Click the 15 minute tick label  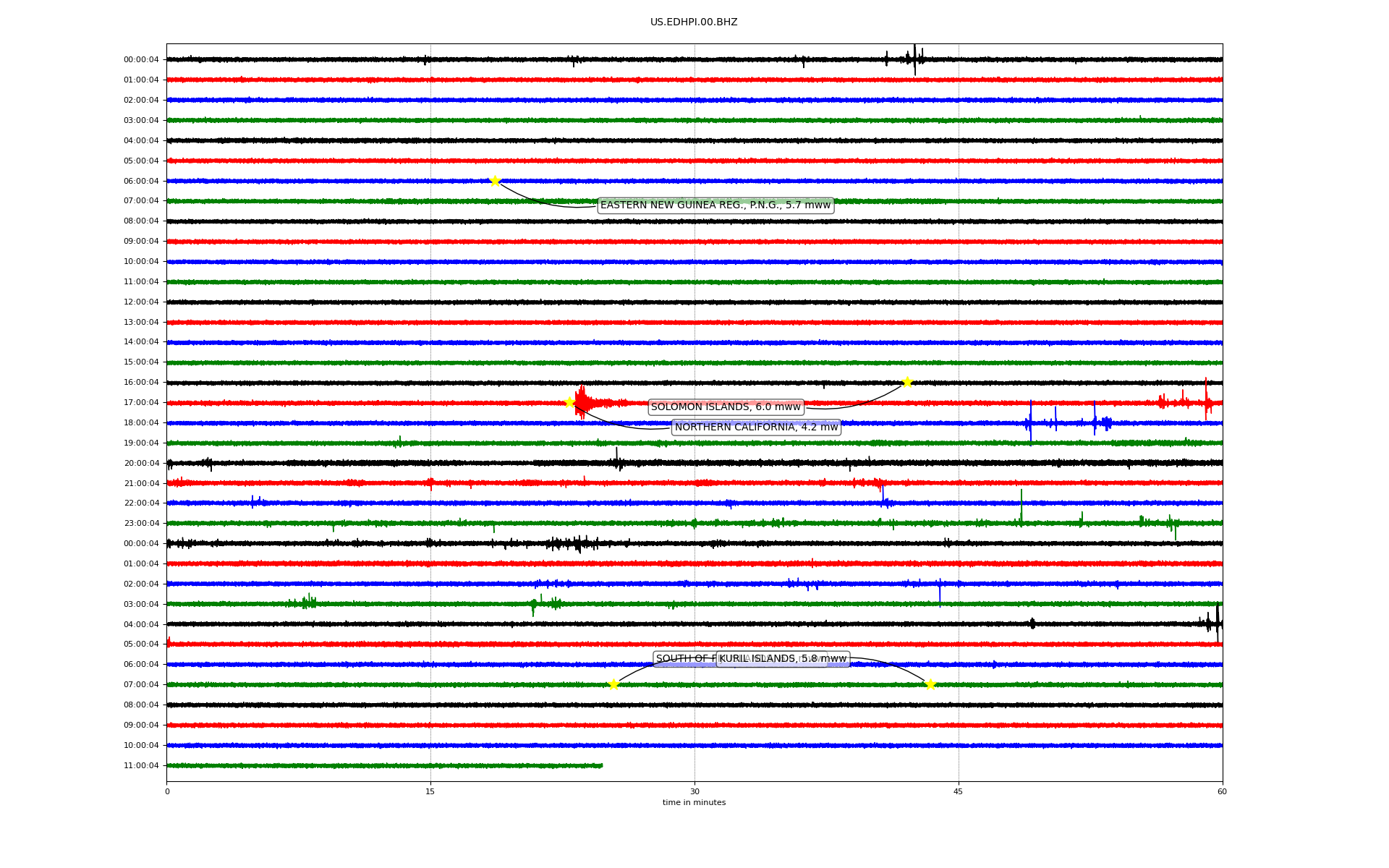[430, 791]
